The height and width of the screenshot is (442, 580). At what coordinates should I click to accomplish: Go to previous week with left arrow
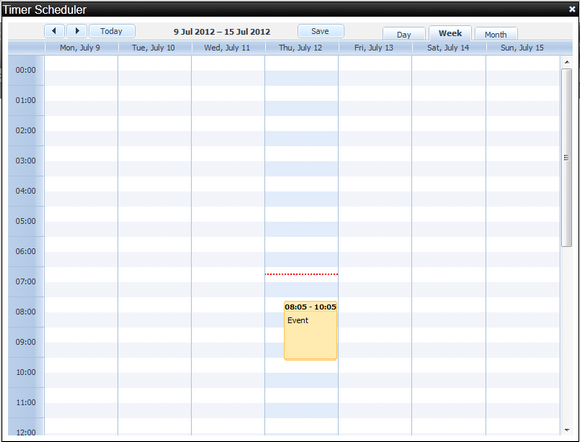pos(54,31)
